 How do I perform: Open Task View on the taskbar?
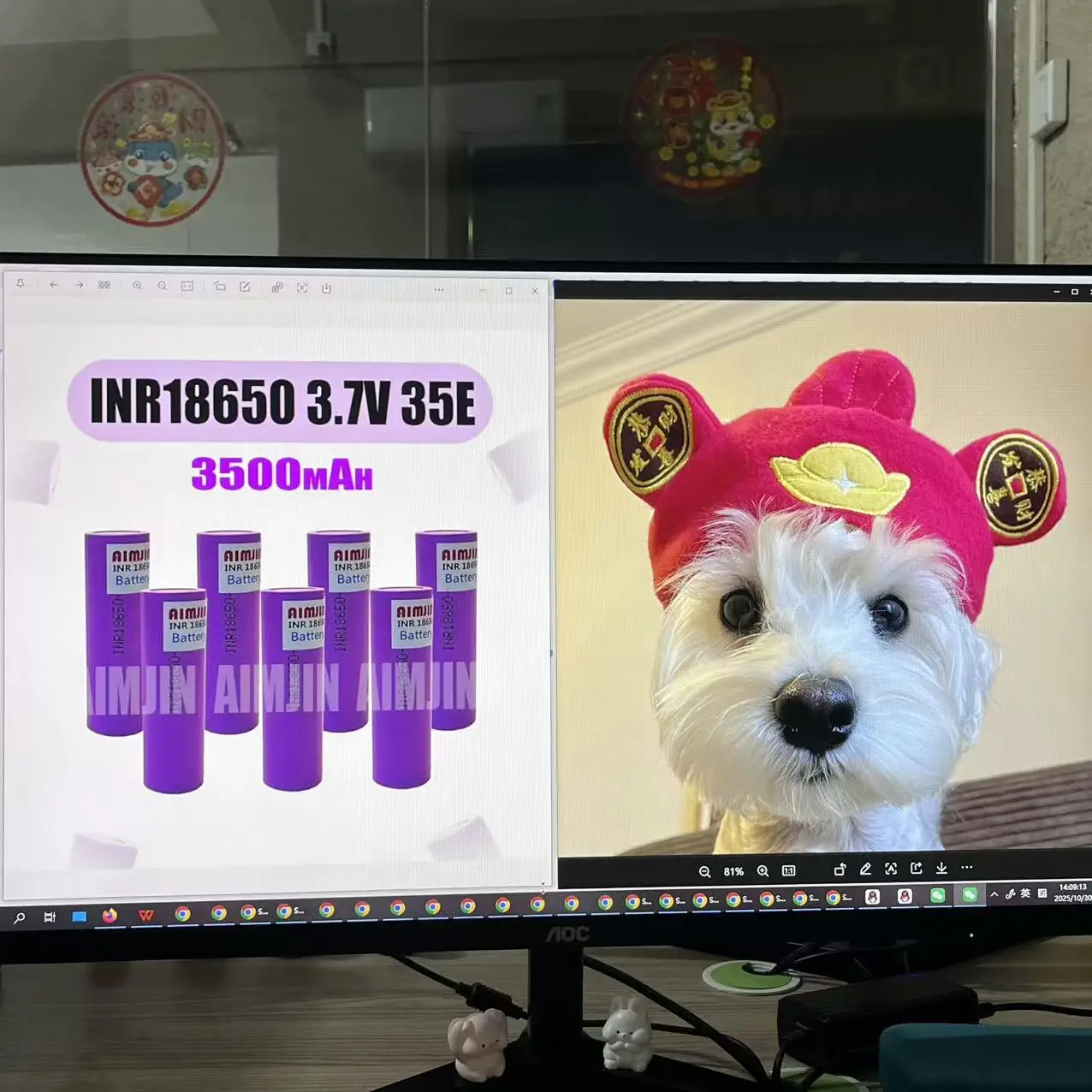point(50,917)
